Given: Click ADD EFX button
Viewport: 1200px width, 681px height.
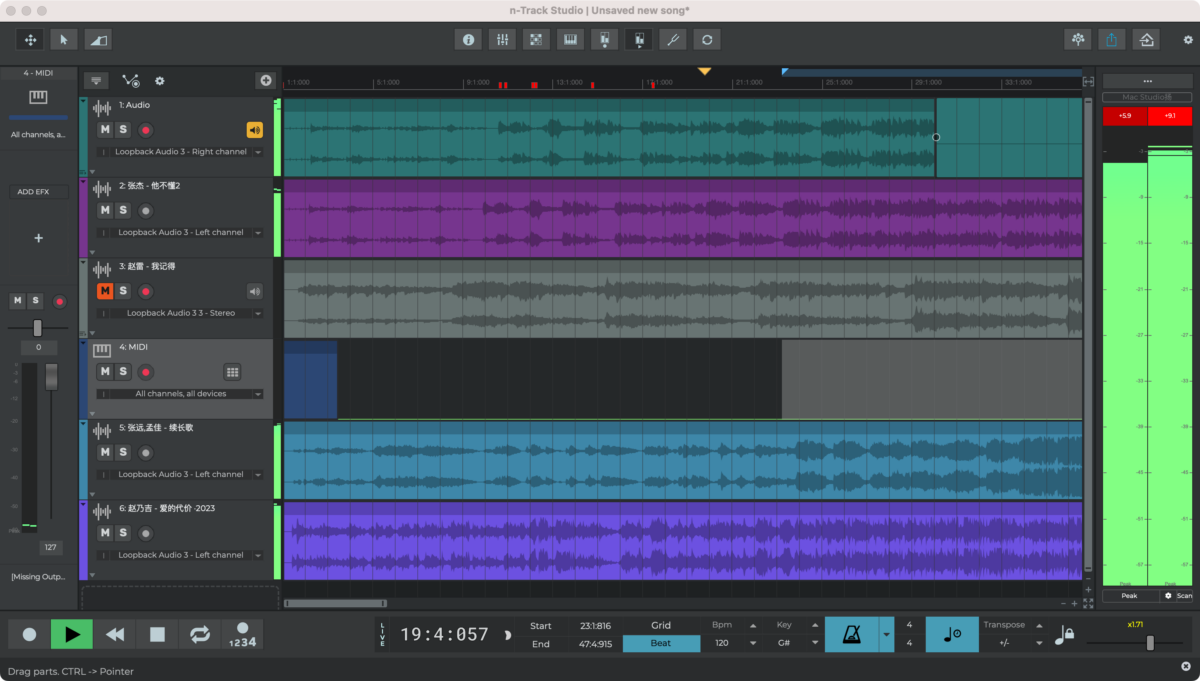Looking at the screenshot, I should coord(39,192).
